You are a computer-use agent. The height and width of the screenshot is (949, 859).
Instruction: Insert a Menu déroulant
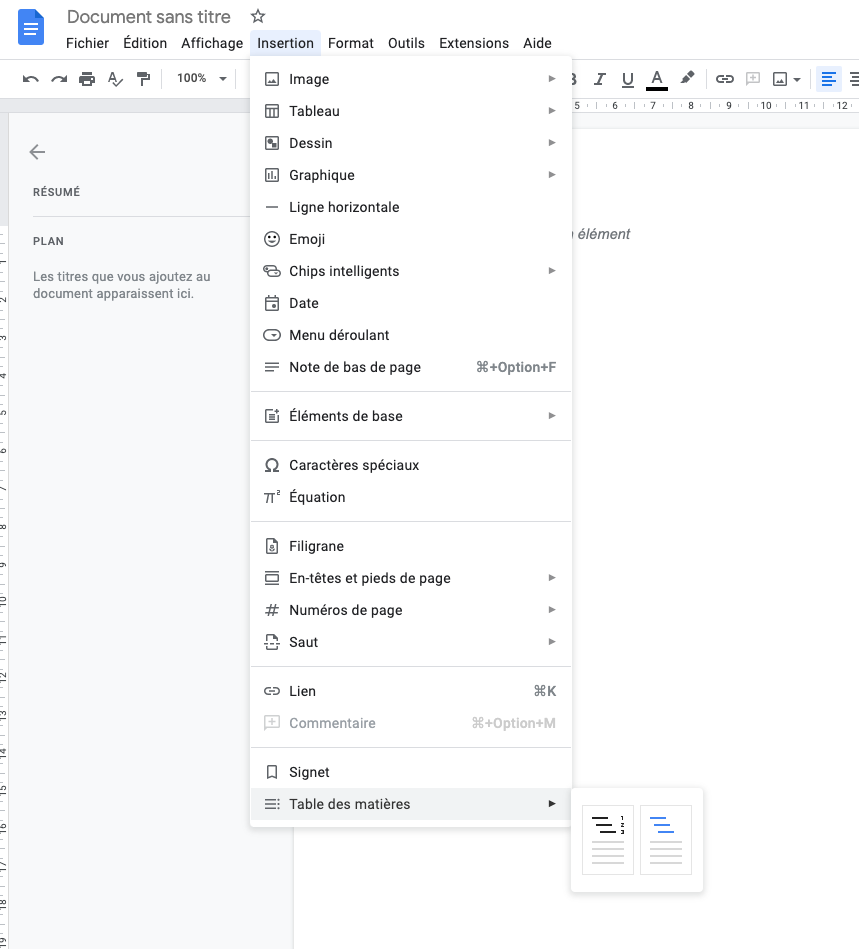[410, 335]
